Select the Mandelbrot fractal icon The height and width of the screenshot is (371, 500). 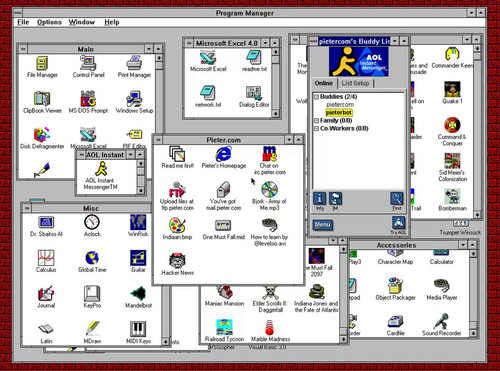click(138, 297)
